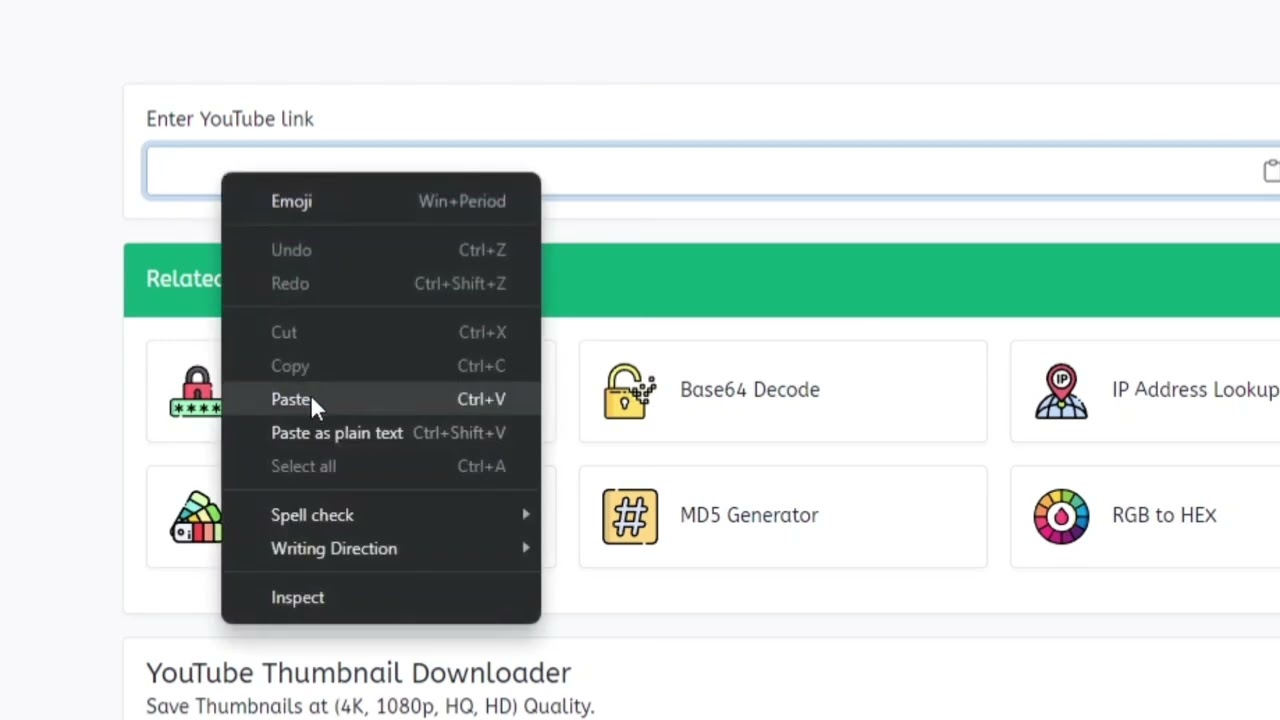Open the RGB to HEX tool
1280x720 pixels.
point(1145,517)
